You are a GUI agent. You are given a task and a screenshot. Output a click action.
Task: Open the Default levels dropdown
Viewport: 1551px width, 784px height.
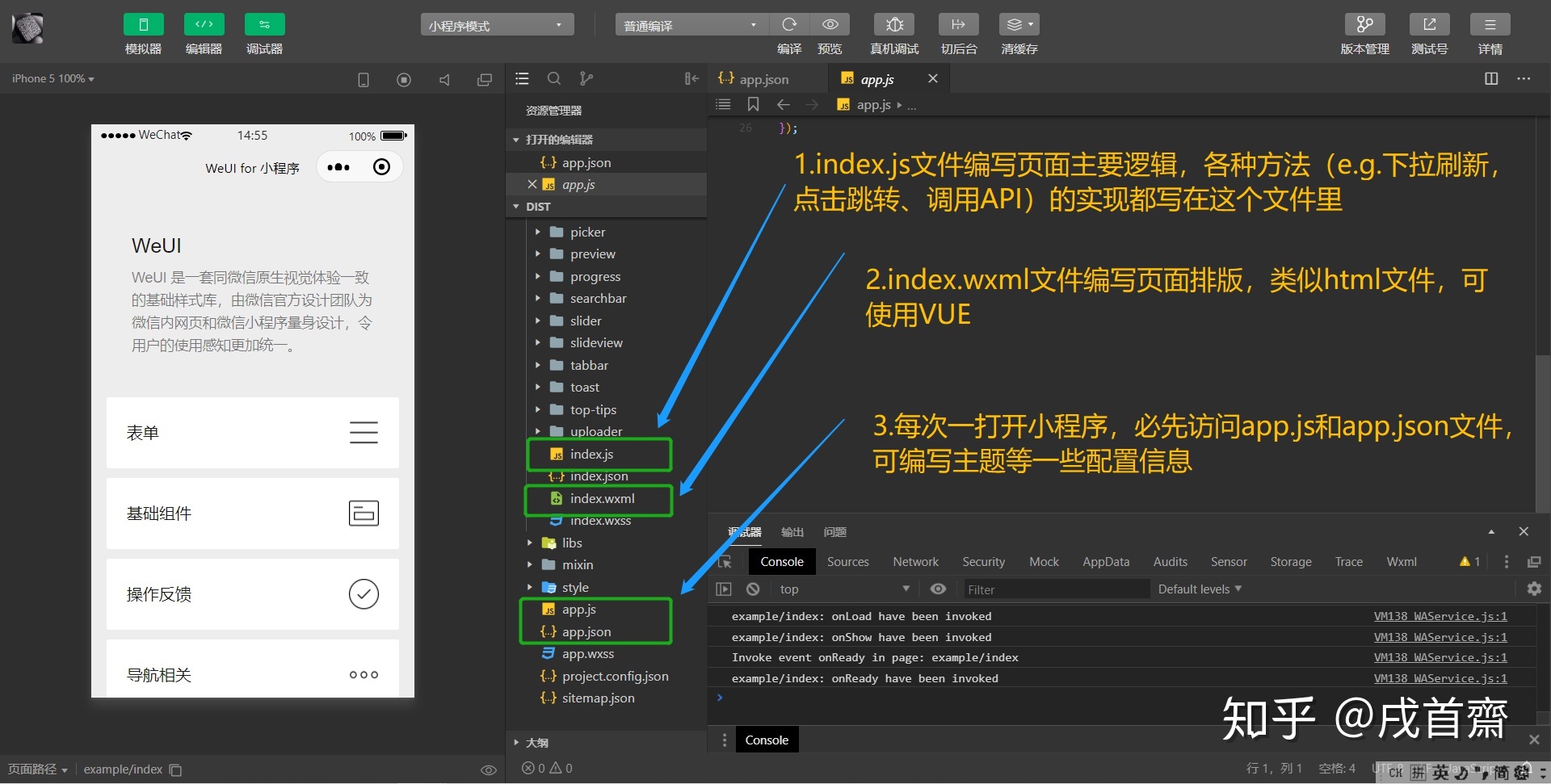[x=1200, y=589]
